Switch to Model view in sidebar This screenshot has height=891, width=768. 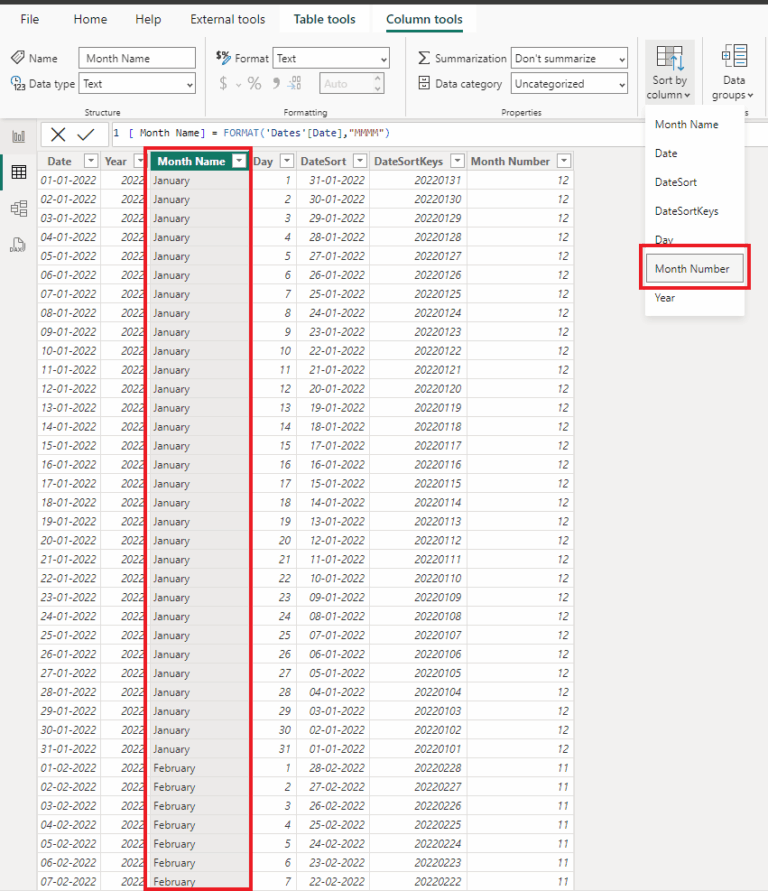coord(19,209)
